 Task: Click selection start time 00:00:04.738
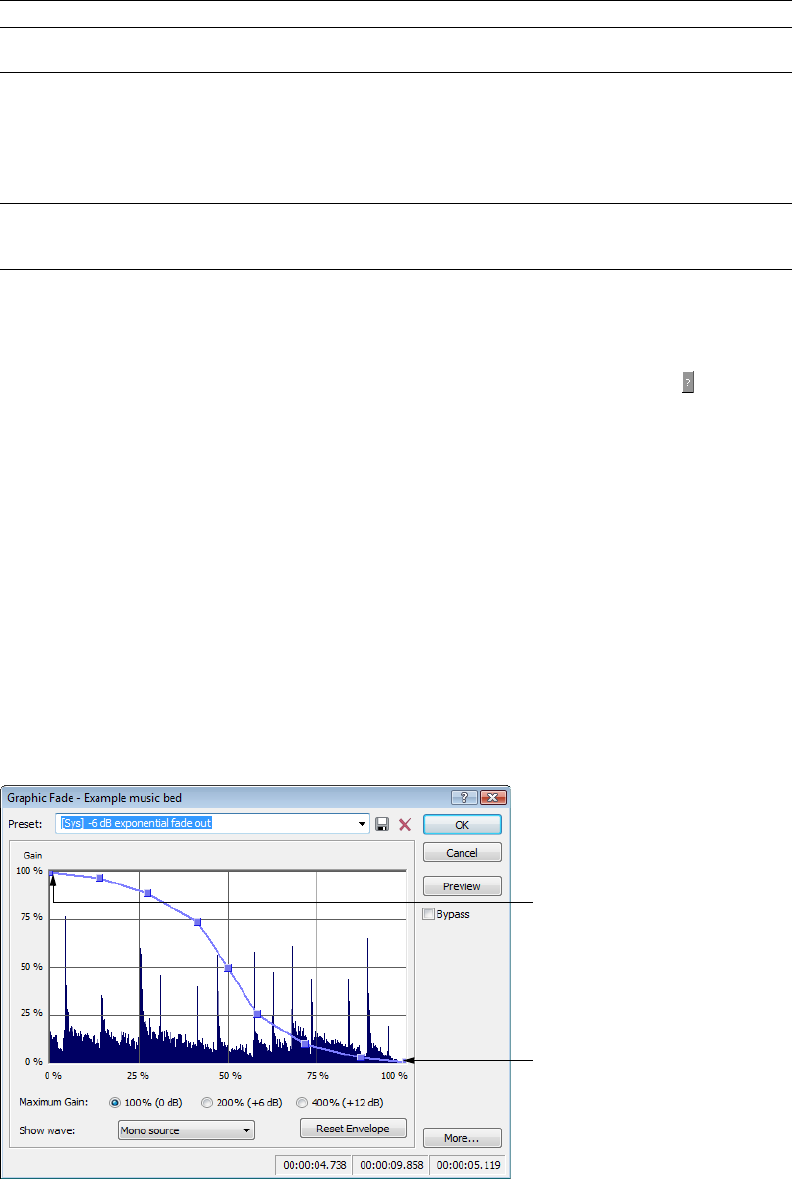point(314,1165)
